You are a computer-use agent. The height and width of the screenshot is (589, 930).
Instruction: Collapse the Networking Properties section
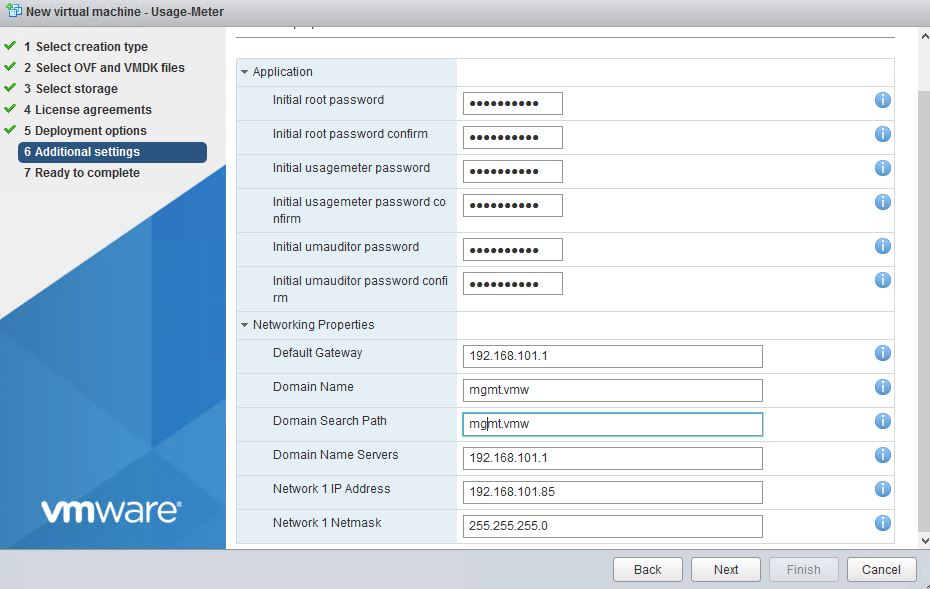tap(244, 325)
